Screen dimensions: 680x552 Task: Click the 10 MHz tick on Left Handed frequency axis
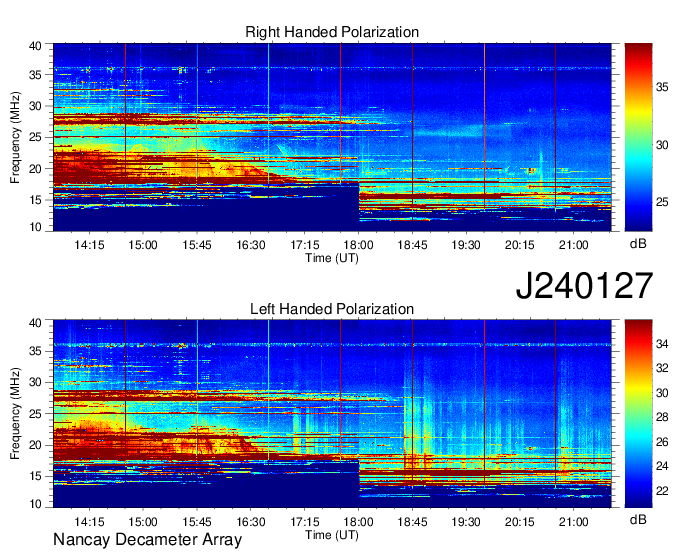pos(35,504)
